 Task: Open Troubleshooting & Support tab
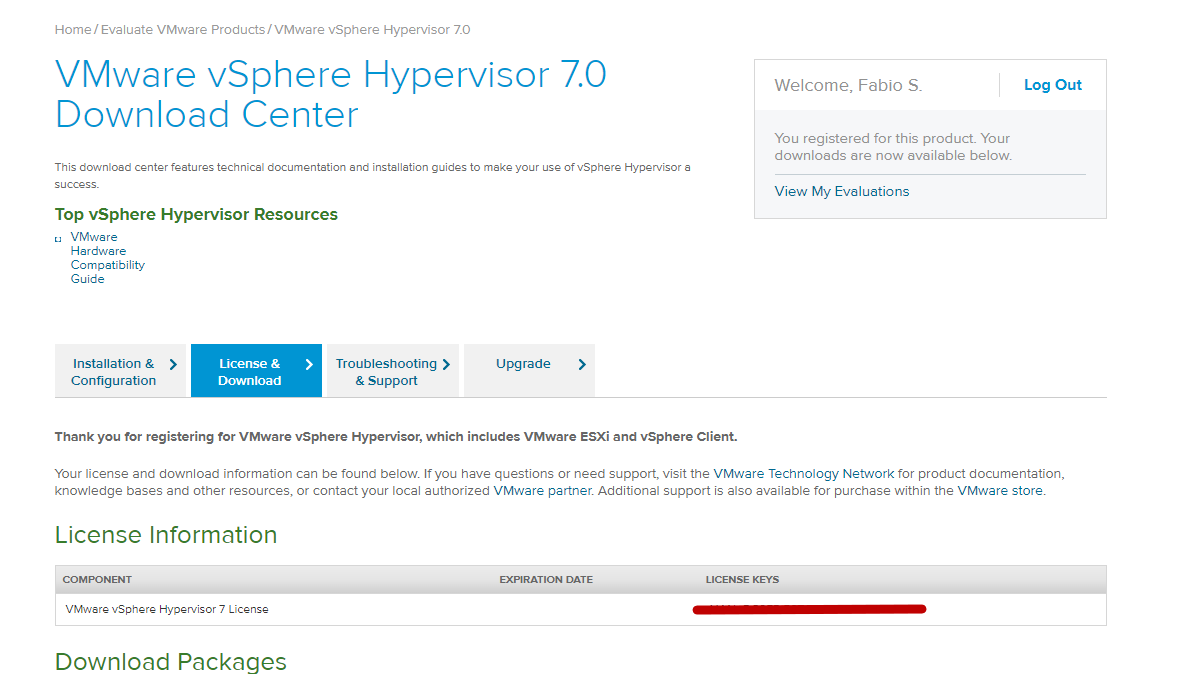coord(392,371)
